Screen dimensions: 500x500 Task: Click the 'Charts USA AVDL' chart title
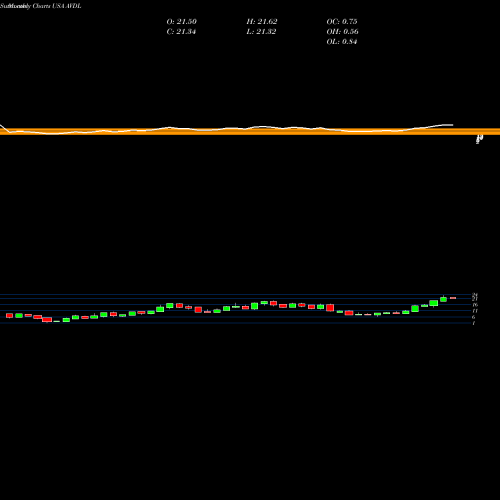[x=57, y=6]
